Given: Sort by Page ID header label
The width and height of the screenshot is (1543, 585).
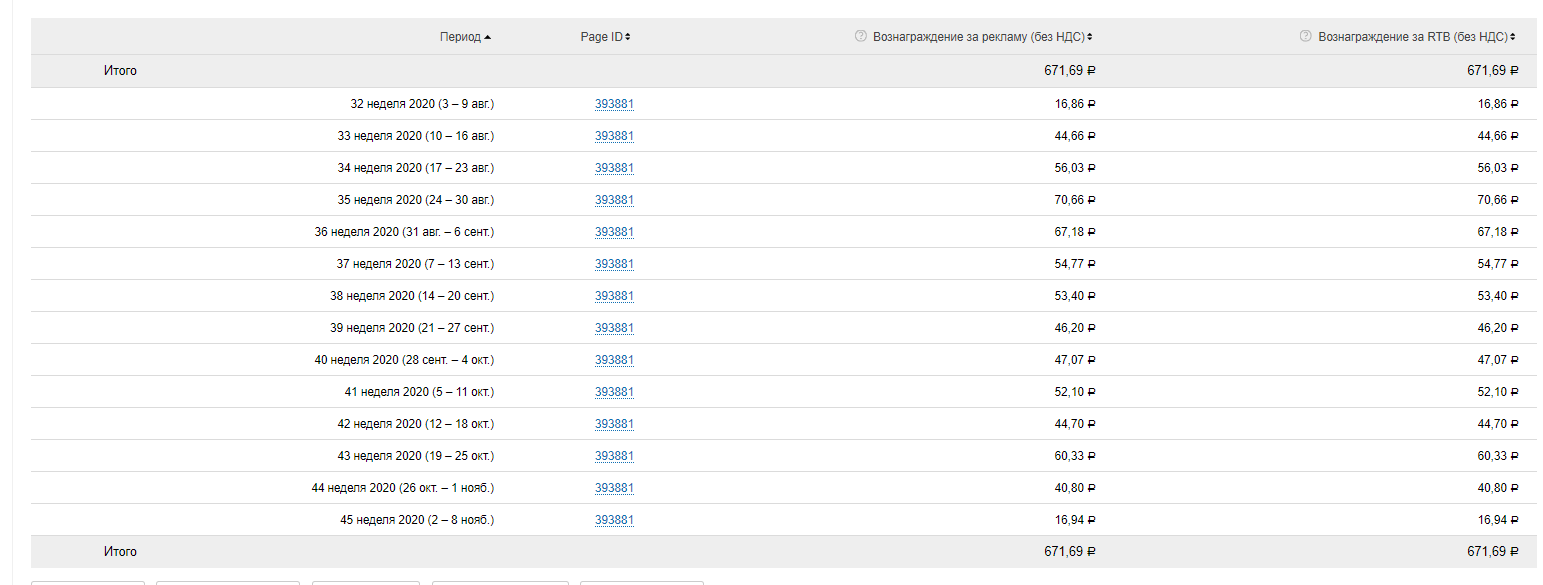Looking at the screenshot, I should 601,37.
